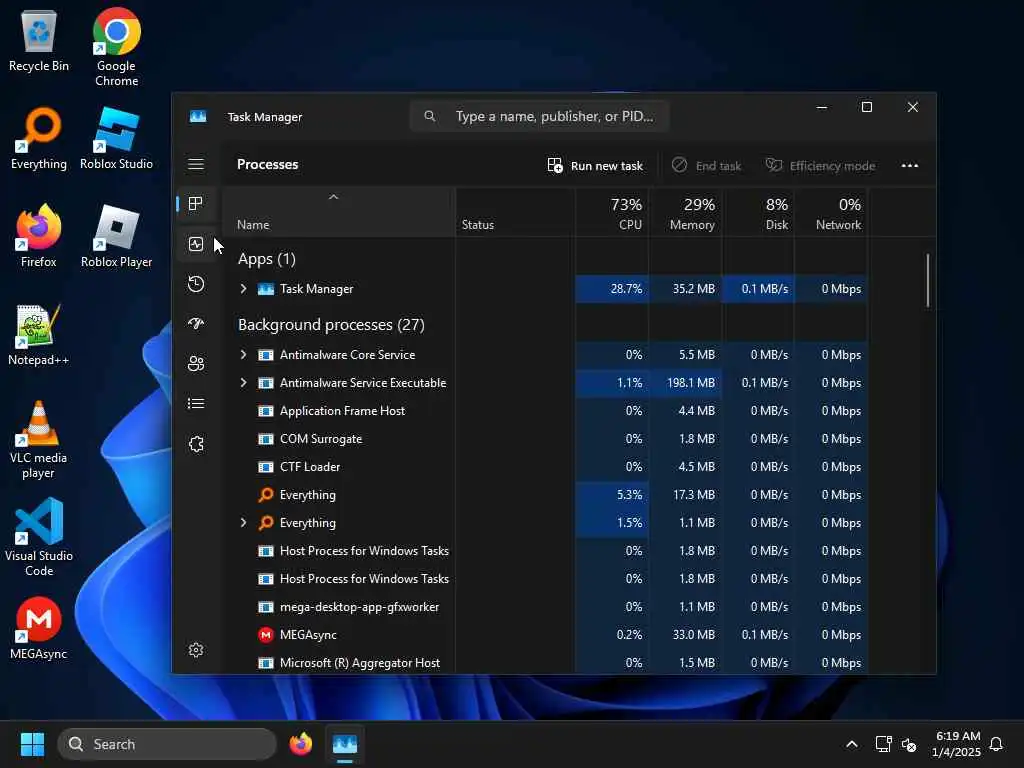Select the Notepad++ desktop shortcut

coord(39,334)
